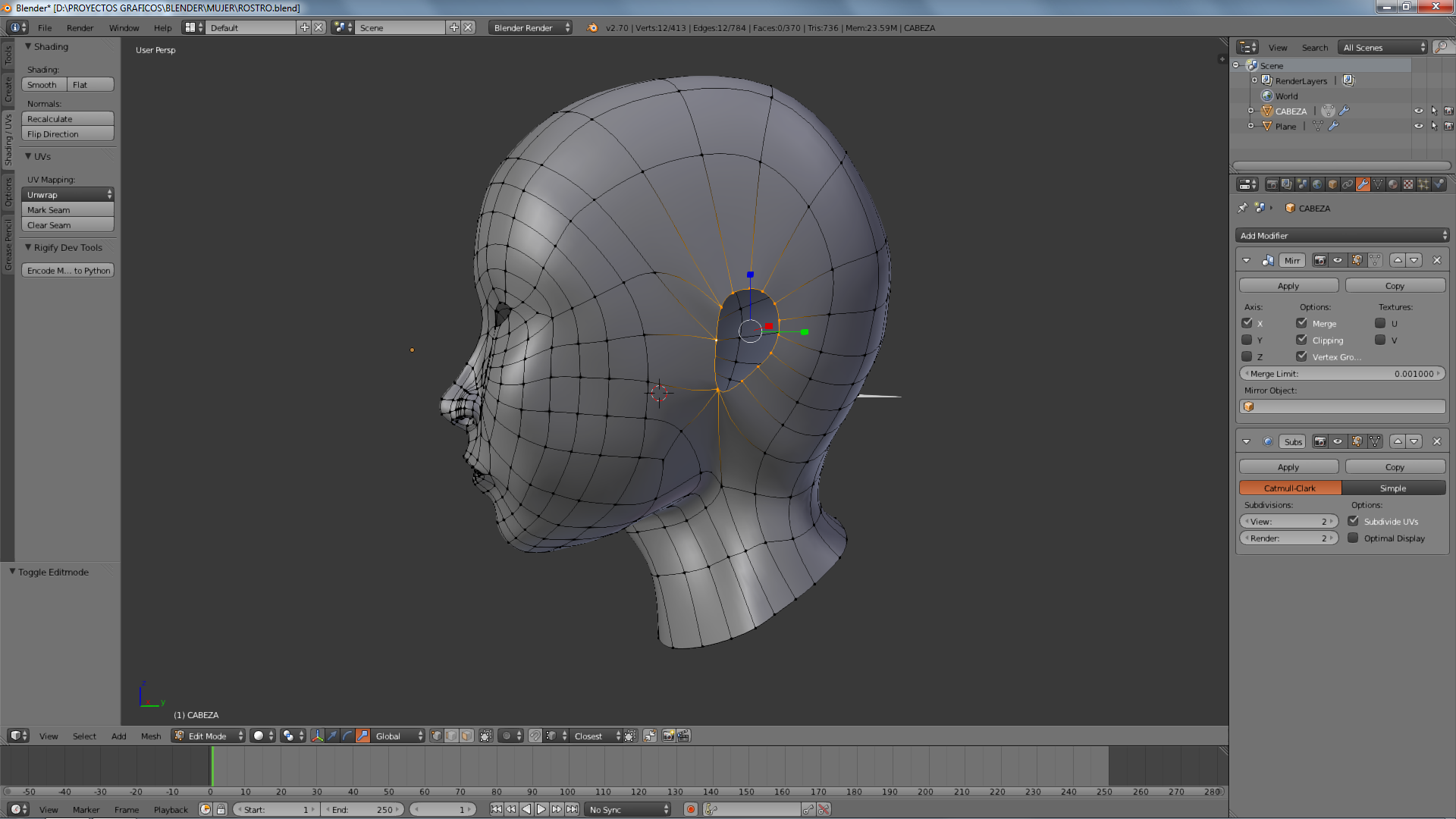
Task: Click the Merge Limit value slider
Action: [1341, 374]
